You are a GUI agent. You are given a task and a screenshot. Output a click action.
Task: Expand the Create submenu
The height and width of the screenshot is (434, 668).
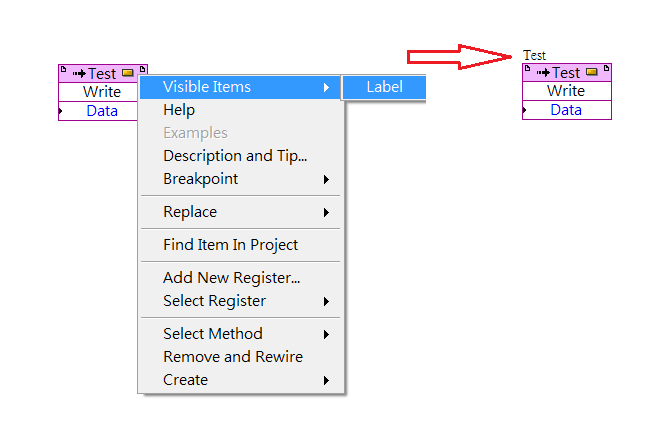[240, 380]
